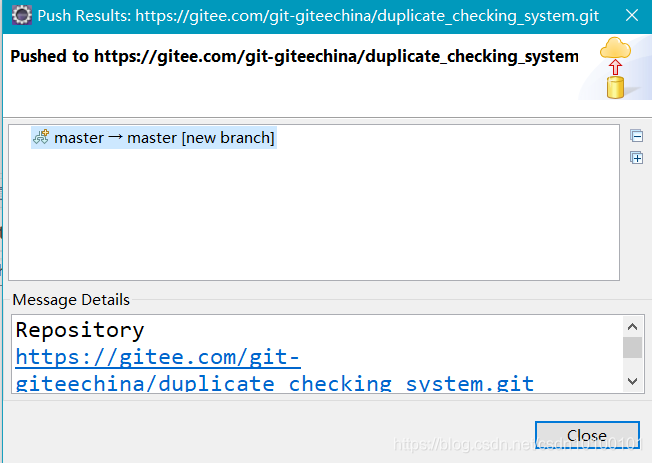652x463 pixels.
Task: Click Message Details scrollbar down arrow
Action: coord(632,381)
